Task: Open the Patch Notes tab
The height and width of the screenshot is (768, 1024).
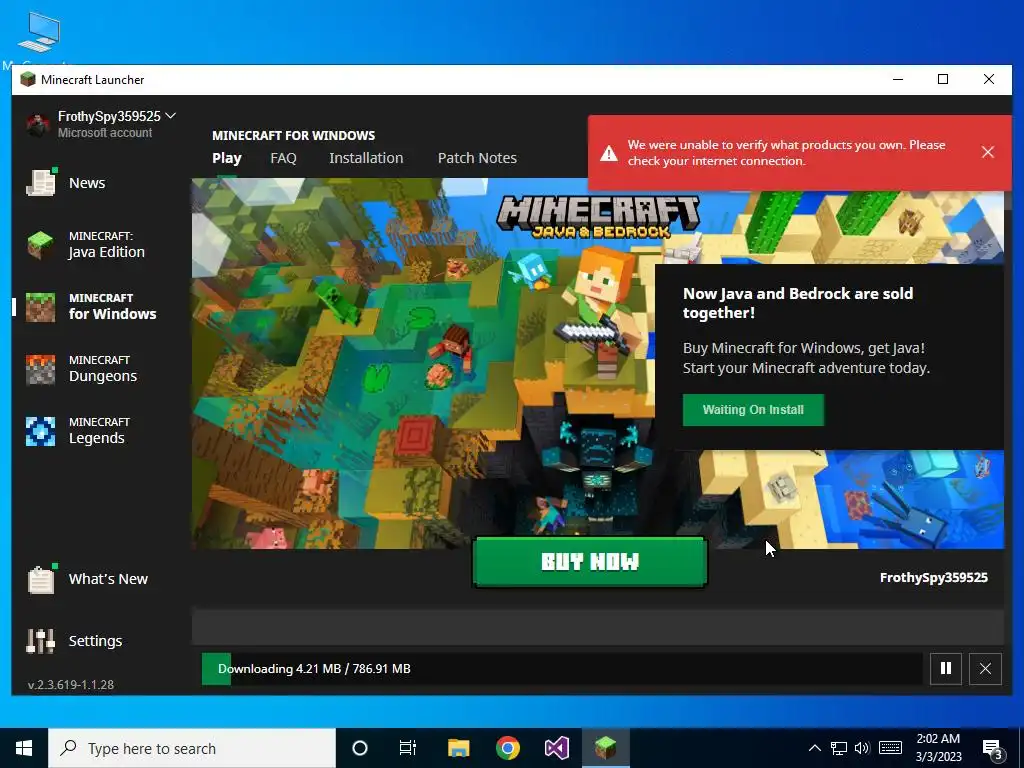Action: click(x=477, y=158)
